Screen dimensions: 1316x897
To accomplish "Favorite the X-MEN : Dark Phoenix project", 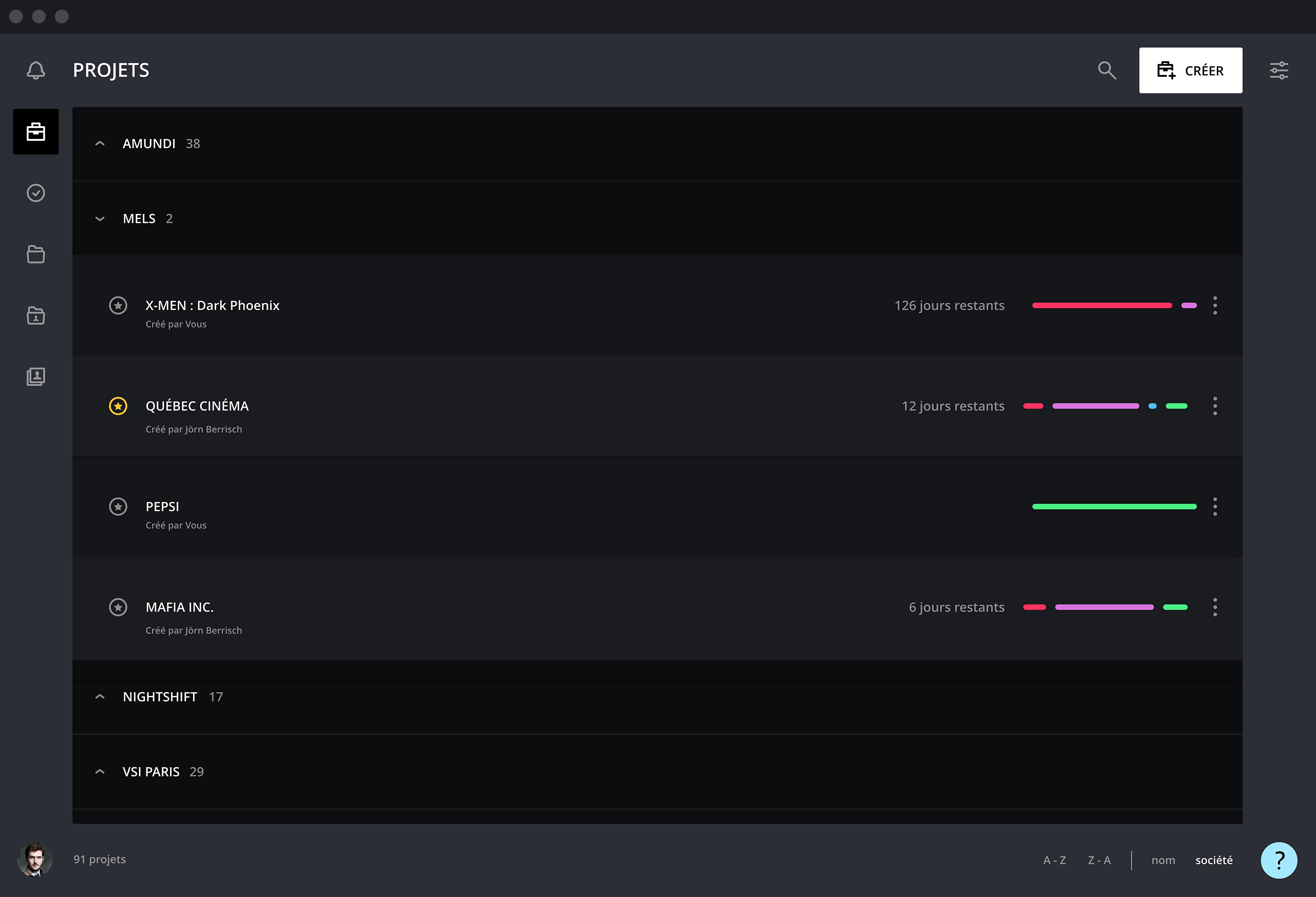I will (118, 306).
